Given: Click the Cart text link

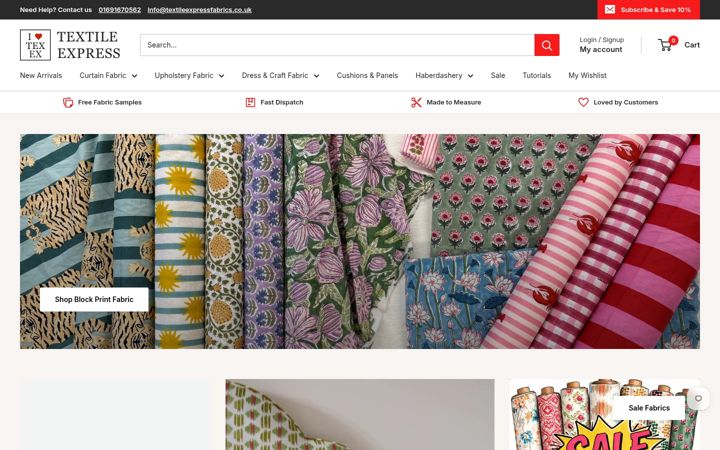Looking at the screenshot, I should tap(692, 45).
